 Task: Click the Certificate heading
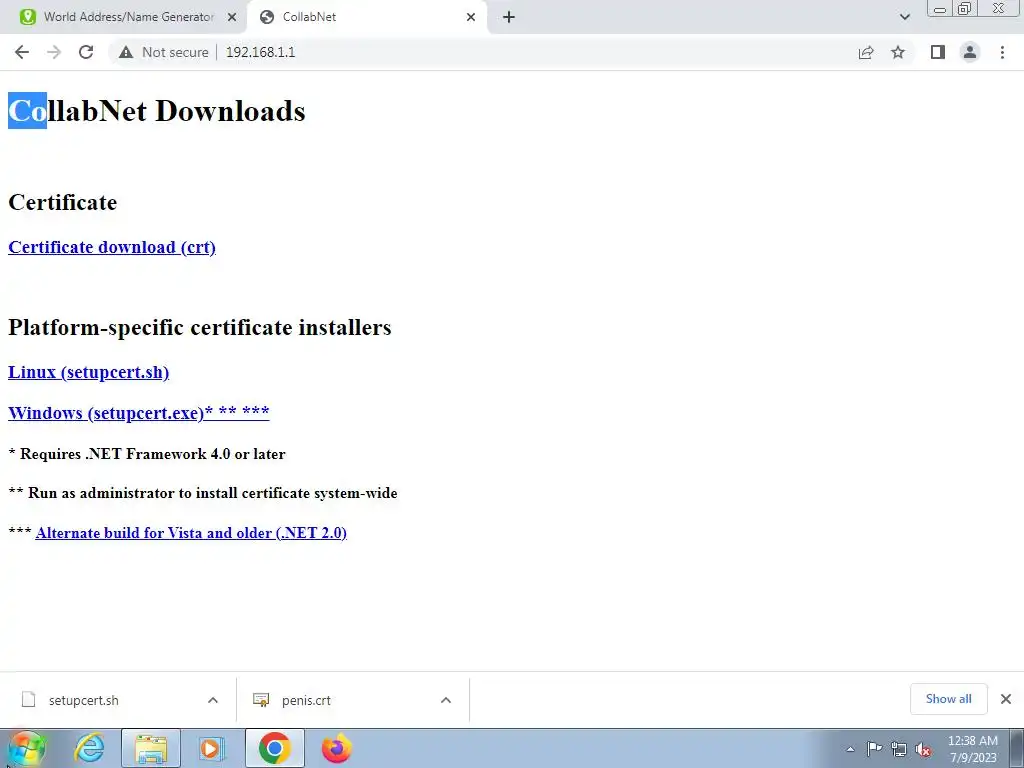tap(63, 202)
